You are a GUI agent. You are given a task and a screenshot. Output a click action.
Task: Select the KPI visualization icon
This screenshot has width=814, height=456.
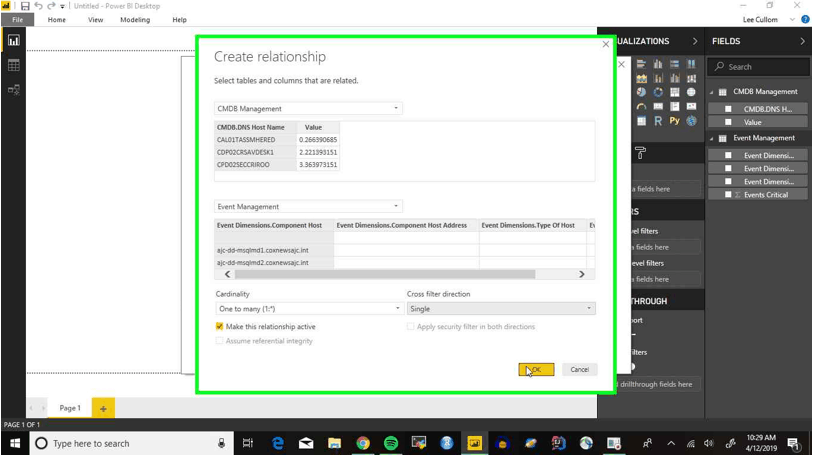[691, 106]
